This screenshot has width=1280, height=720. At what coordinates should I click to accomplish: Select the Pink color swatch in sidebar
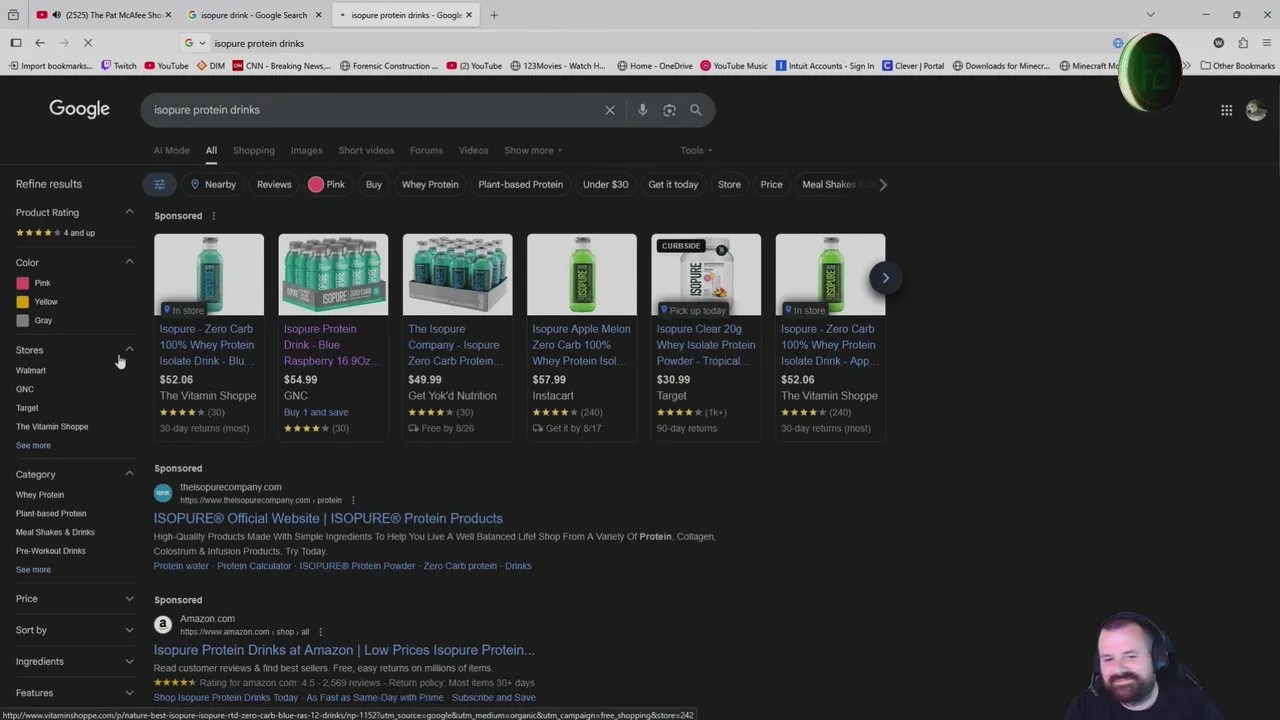(x=23, y=283)
